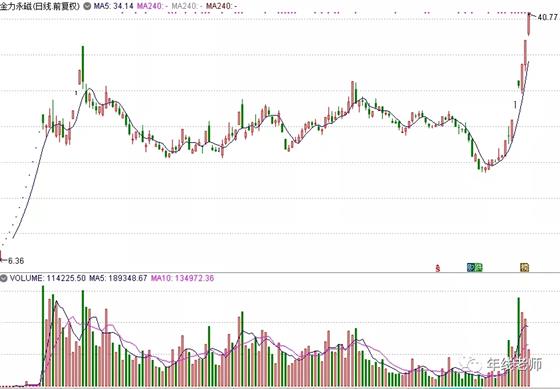This screenshot has height=389, width=560.
Task: Click the gray MA240 label
Action: point(187,6)
